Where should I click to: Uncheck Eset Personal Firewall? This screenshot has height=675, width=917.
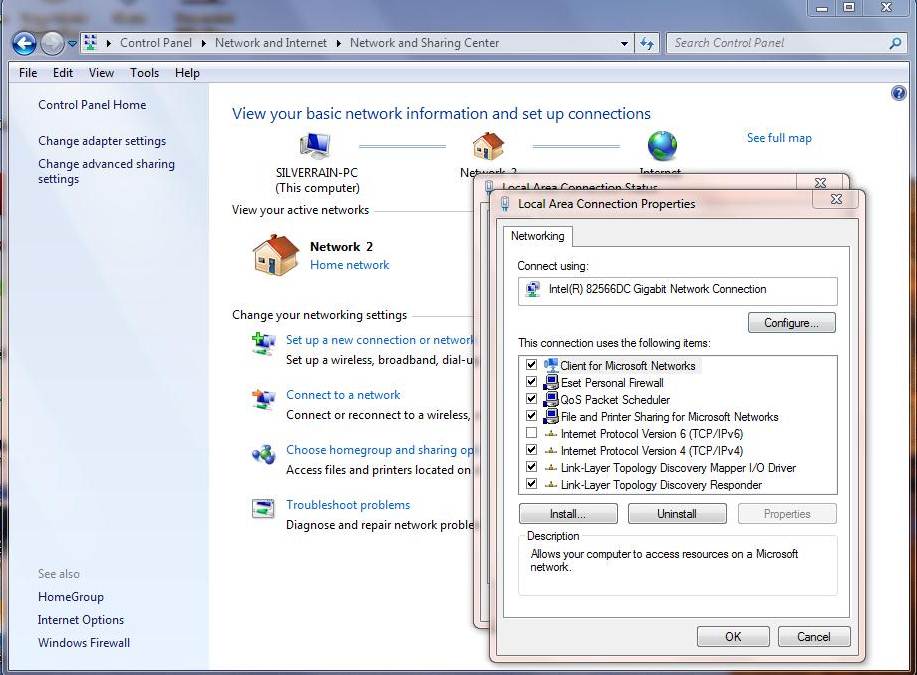[x=531, y=382]
